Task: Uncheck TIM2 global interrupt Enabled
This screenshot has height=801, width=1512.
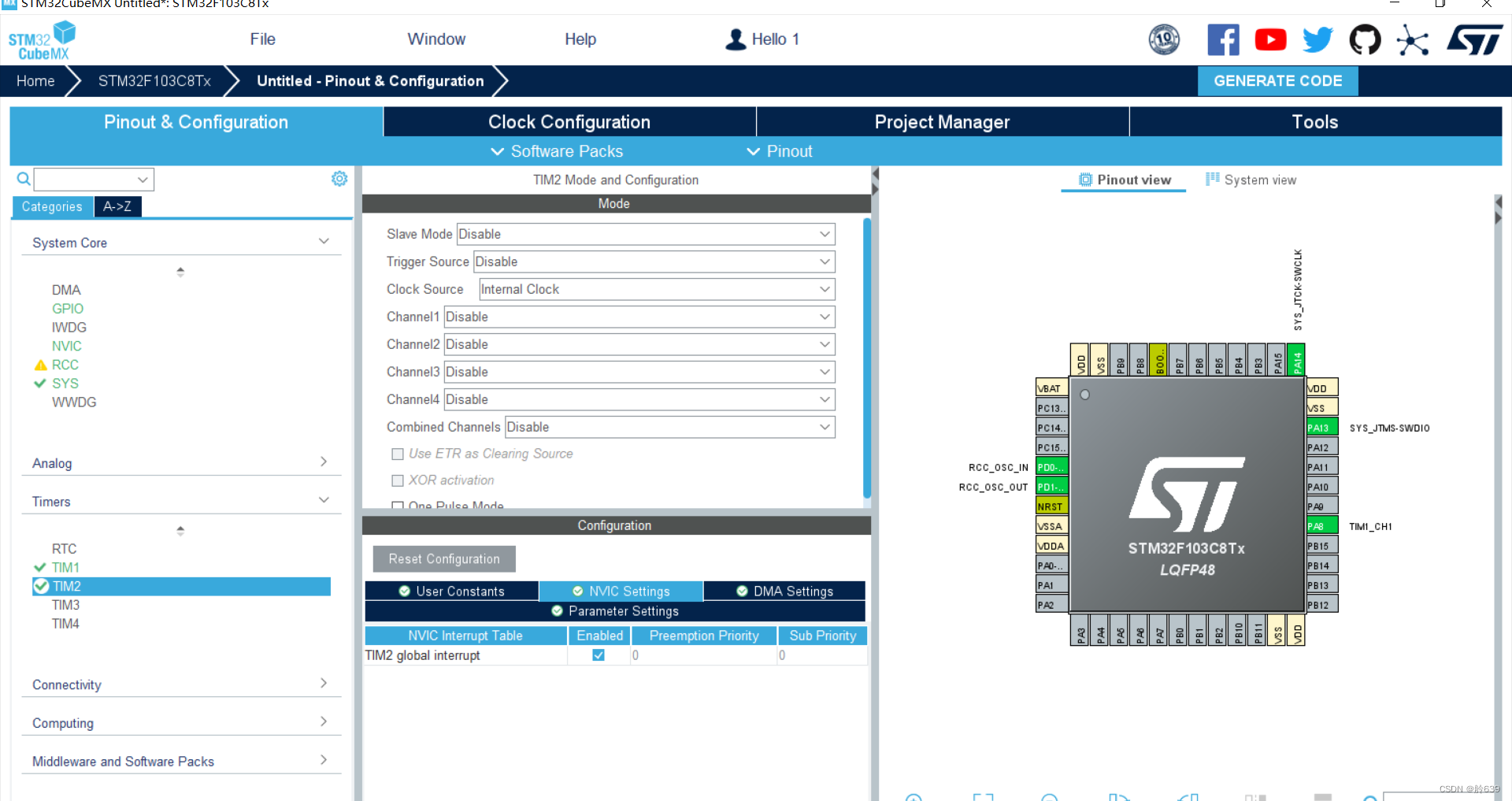Action: [x=598, y=655]
